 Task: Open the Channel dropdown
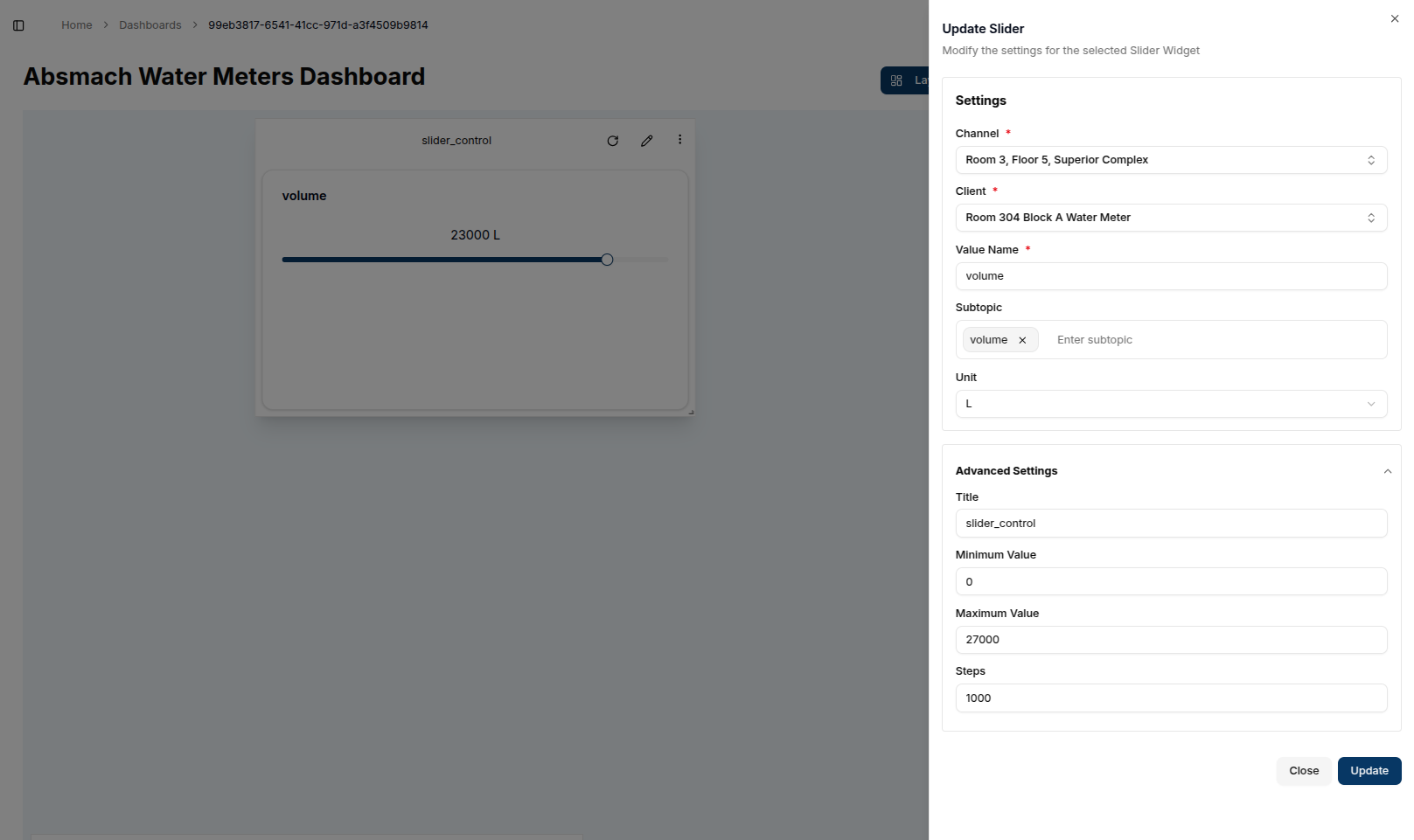point(1170,160)
